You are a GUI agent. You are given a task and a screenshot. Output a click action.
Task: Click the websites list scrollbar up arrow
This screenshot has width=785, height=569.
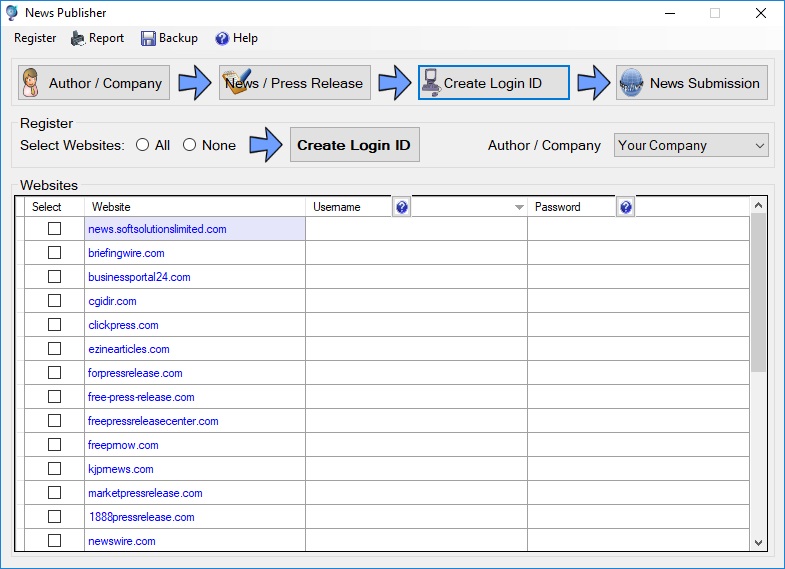click(x=758, y=205)
